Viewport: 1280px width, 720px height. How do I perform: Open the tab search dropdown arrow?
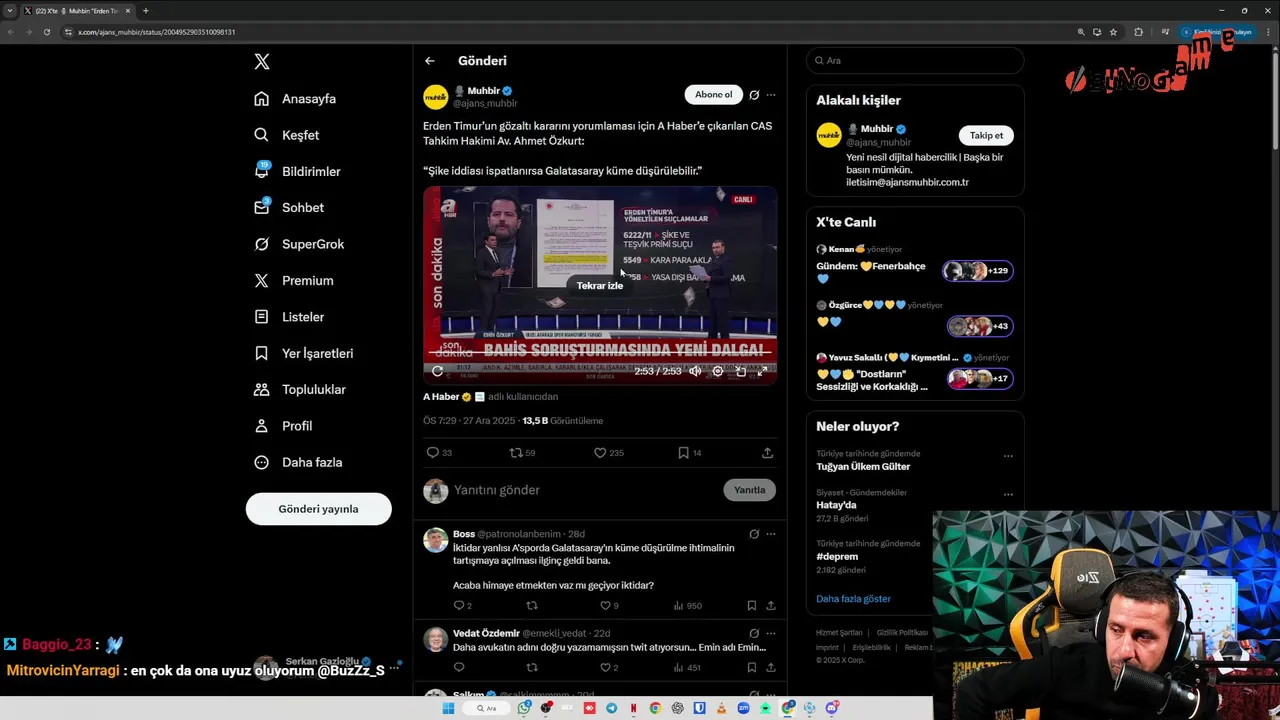10,11
